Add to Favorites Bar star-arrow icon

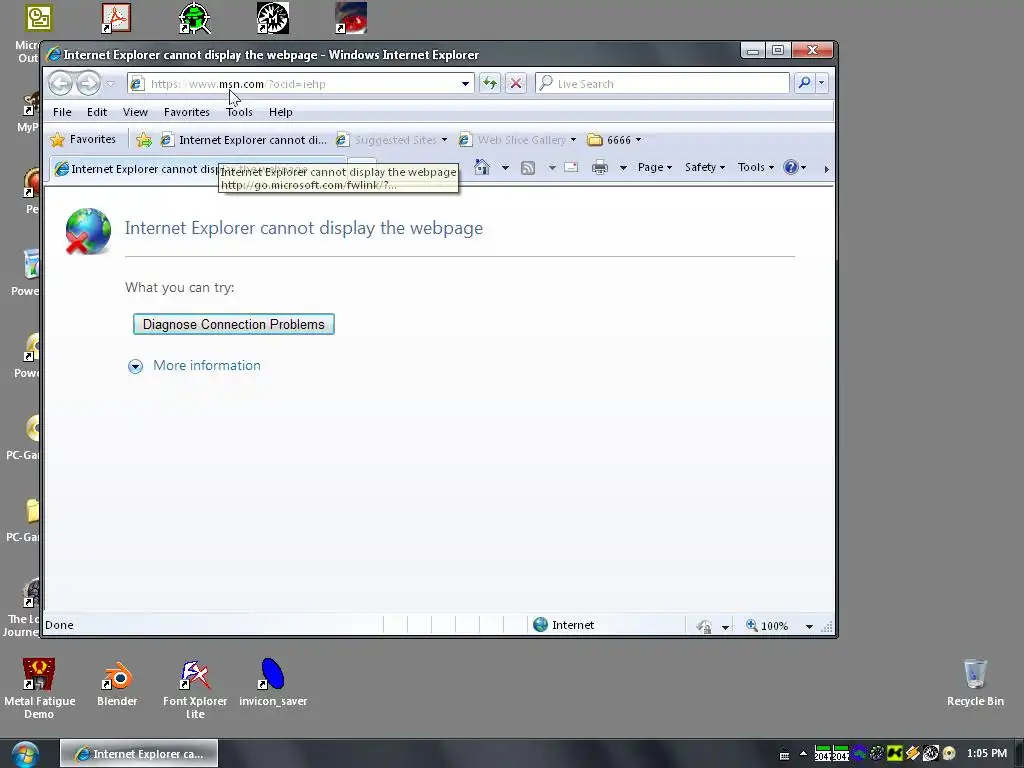pyautogui.click(x=144, y=140)
